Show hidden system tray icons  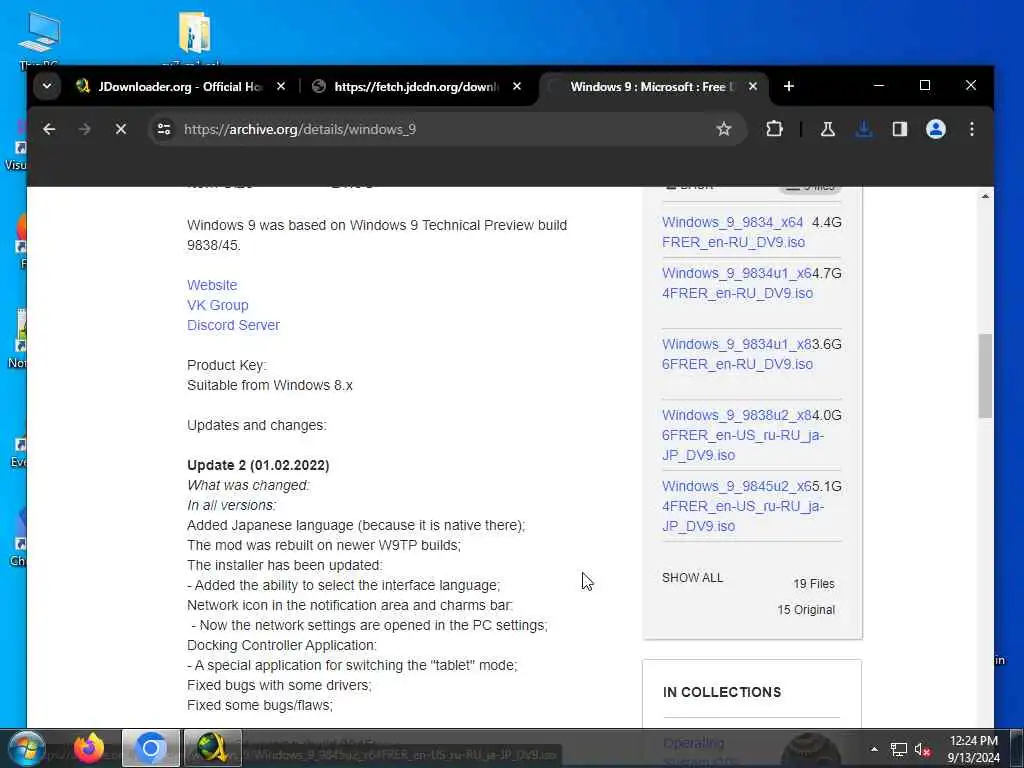[x=874, y=749]
